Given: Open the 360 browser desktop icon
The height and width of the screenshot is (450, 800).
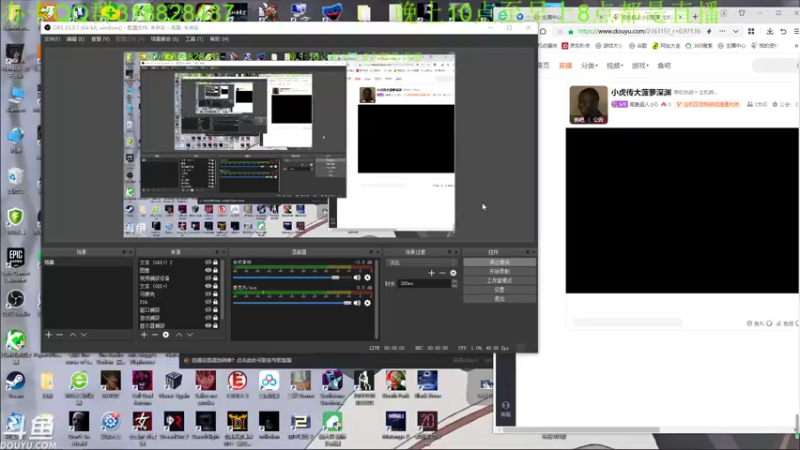Looking at the screenshot, I should (79, 386).
